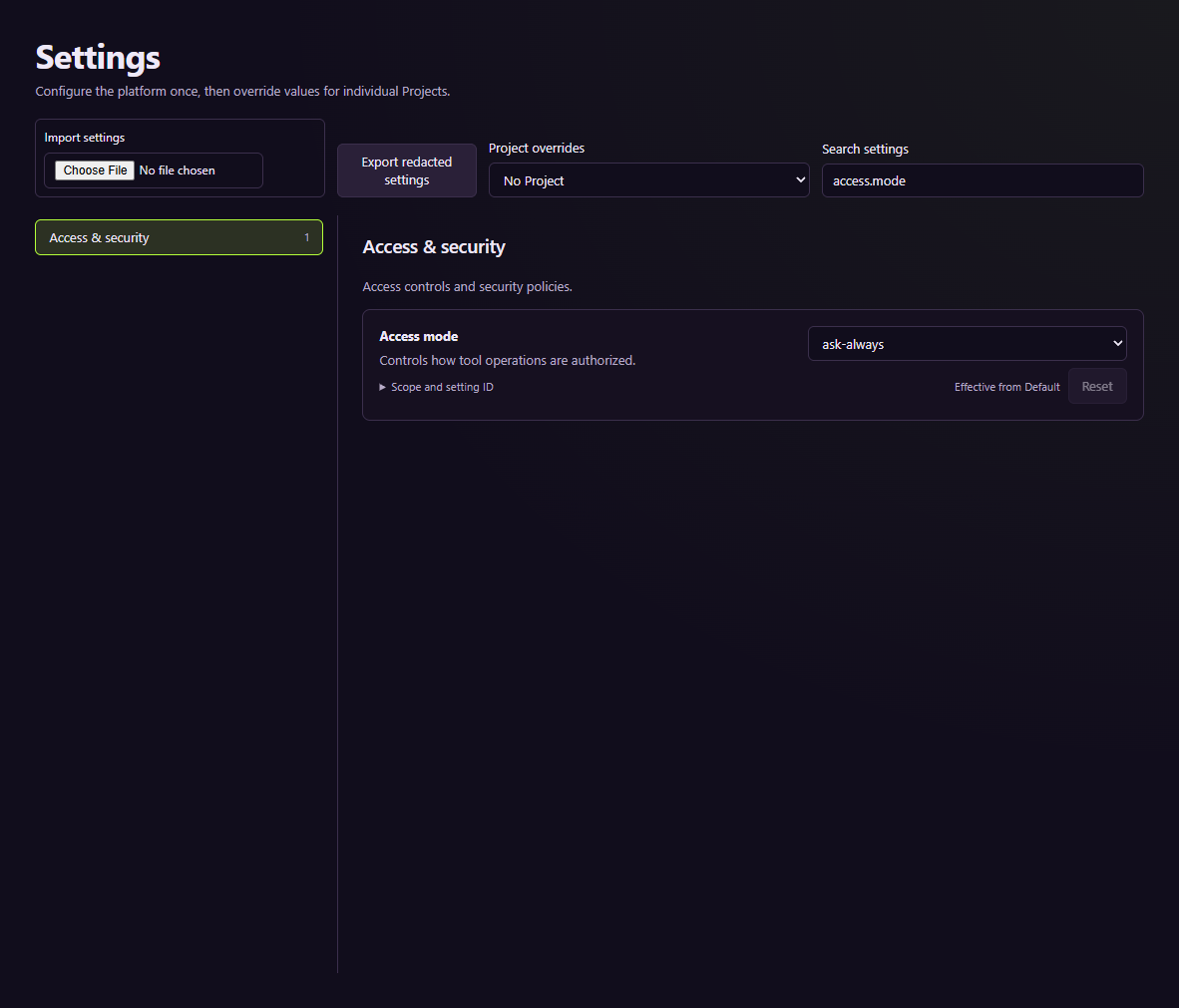Click the Choose File button
Screen dimensions: 1179x1008
tap(95, 170)
